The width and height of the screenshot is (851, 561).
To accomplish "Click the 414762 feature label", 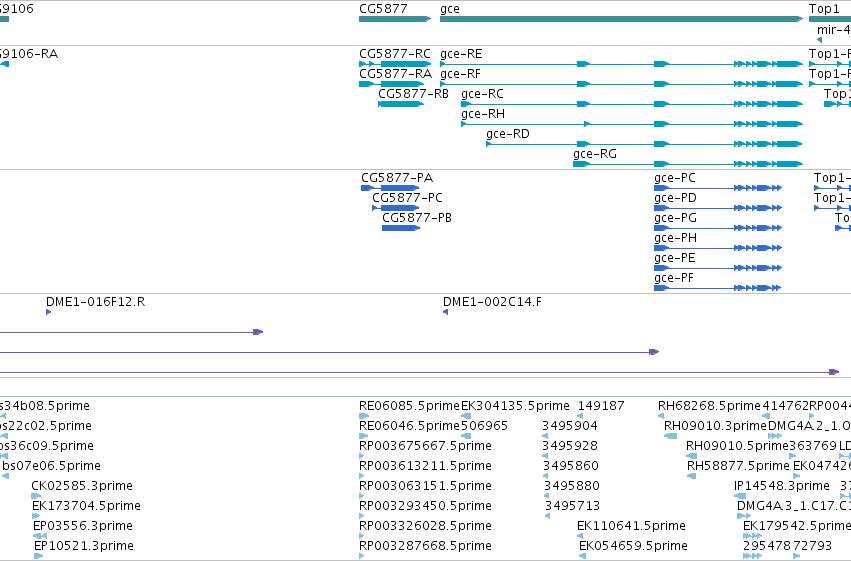I will 785,406.
